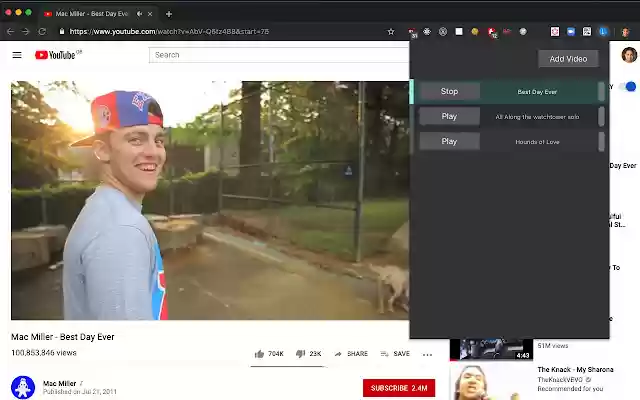This screenshot has width=640, height=400.
Task: Subscribe to Mac Miller 2.4M
Action: pos(399,388)
